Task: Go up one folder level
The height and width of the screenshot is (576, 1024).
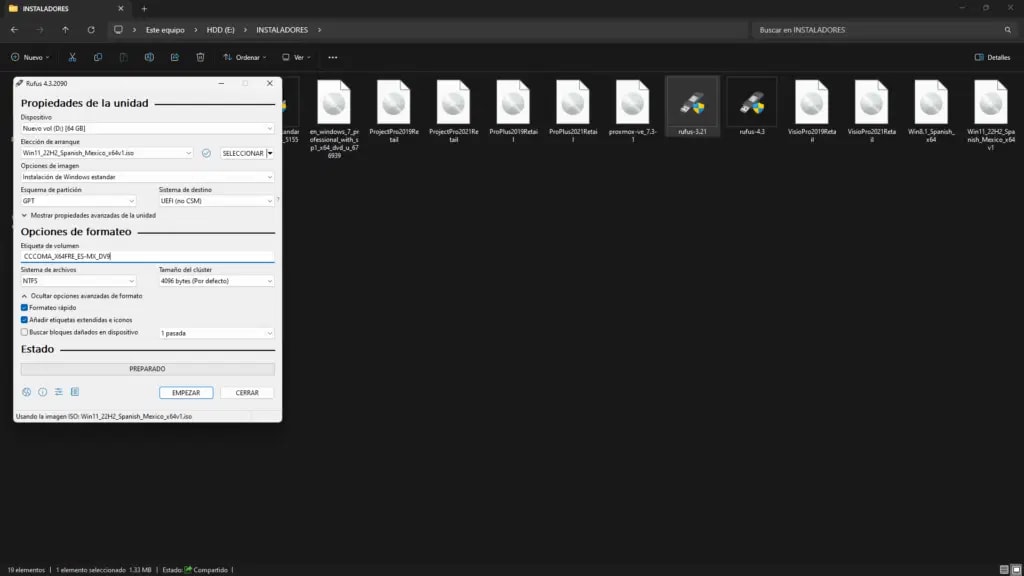Action: tap(65, 30)
